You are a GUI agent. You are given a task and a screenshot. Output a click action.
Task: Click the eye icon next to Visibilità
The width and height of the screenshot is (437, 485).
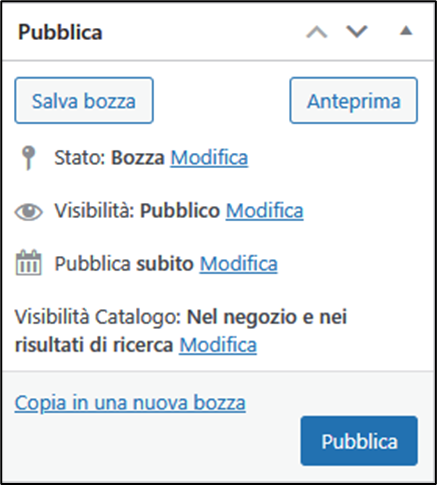point(28,212)
